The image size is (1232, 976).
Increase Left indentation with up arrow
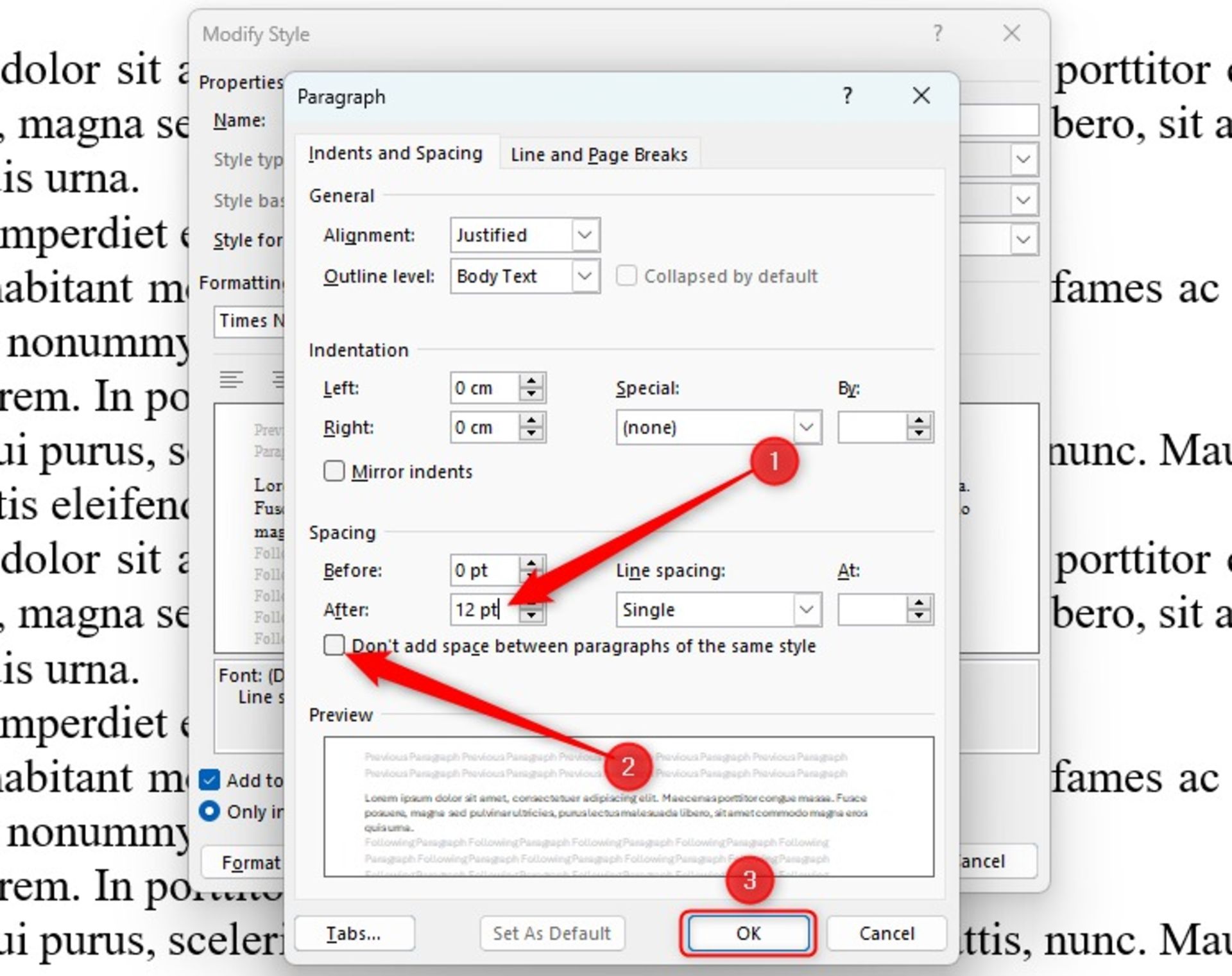(531, 381)
